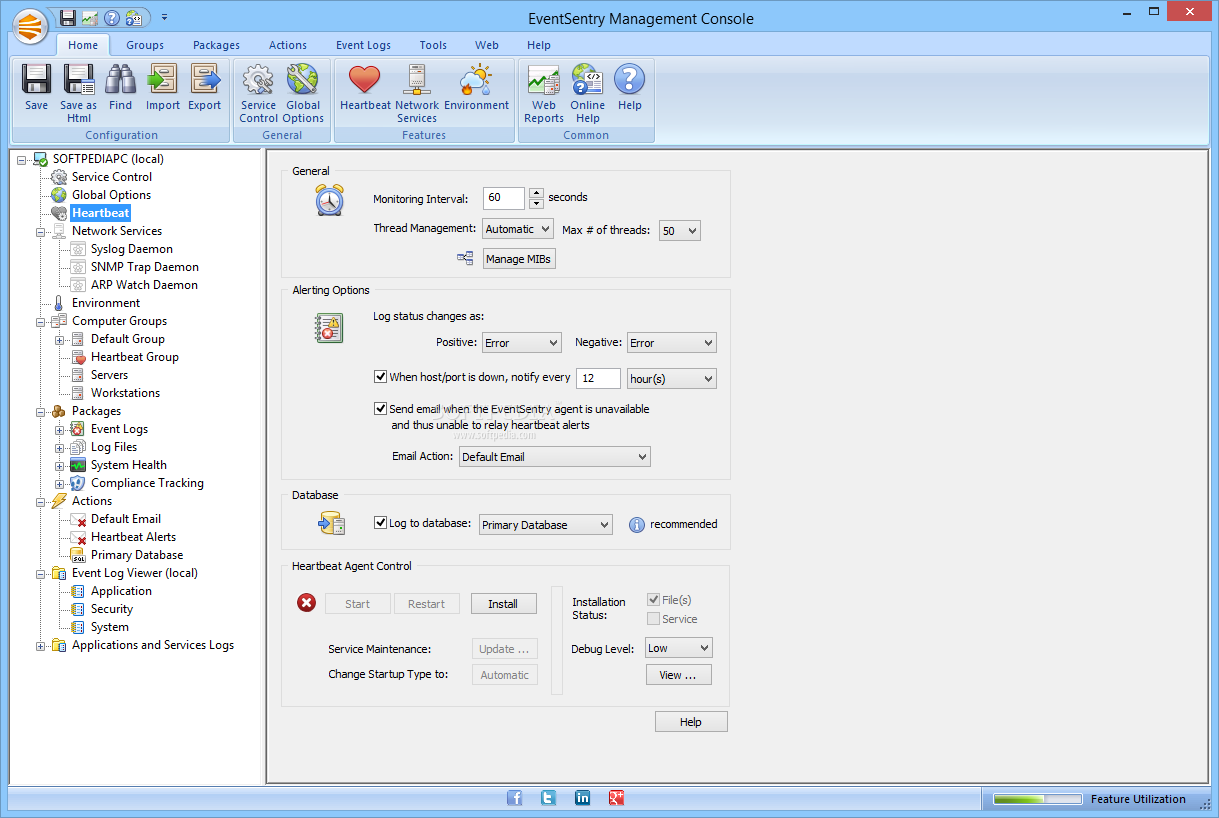Open the Email Action dropdown
This screenshot has width=1219, height=818.
pos(555,457)
